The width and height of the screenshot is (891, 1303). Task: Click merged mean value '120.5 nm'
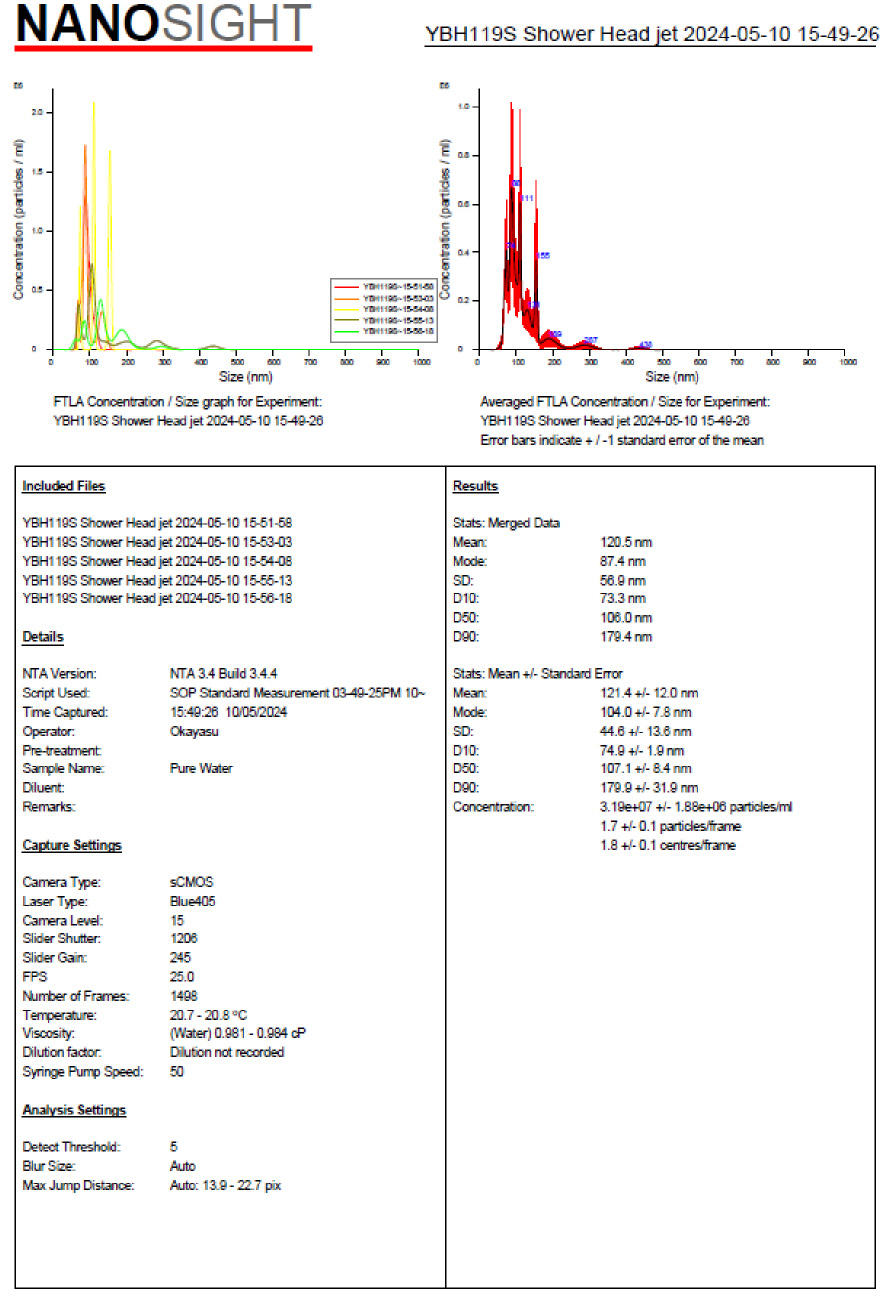click(x=626, y=541)
